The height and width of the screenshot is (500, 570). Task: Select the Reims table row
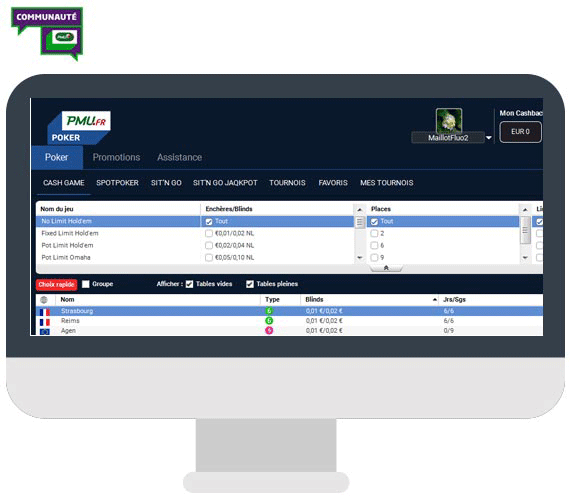[x=289, y=321]
